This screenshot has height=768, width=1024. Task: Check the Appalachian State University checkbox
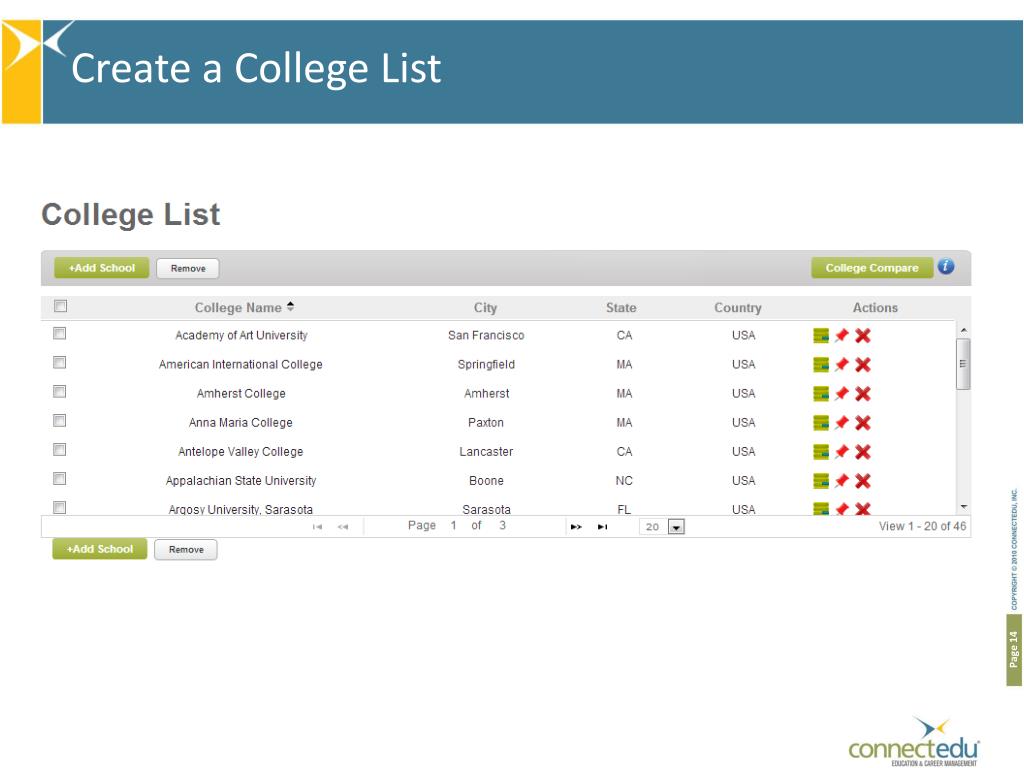[x=59, y=479]
